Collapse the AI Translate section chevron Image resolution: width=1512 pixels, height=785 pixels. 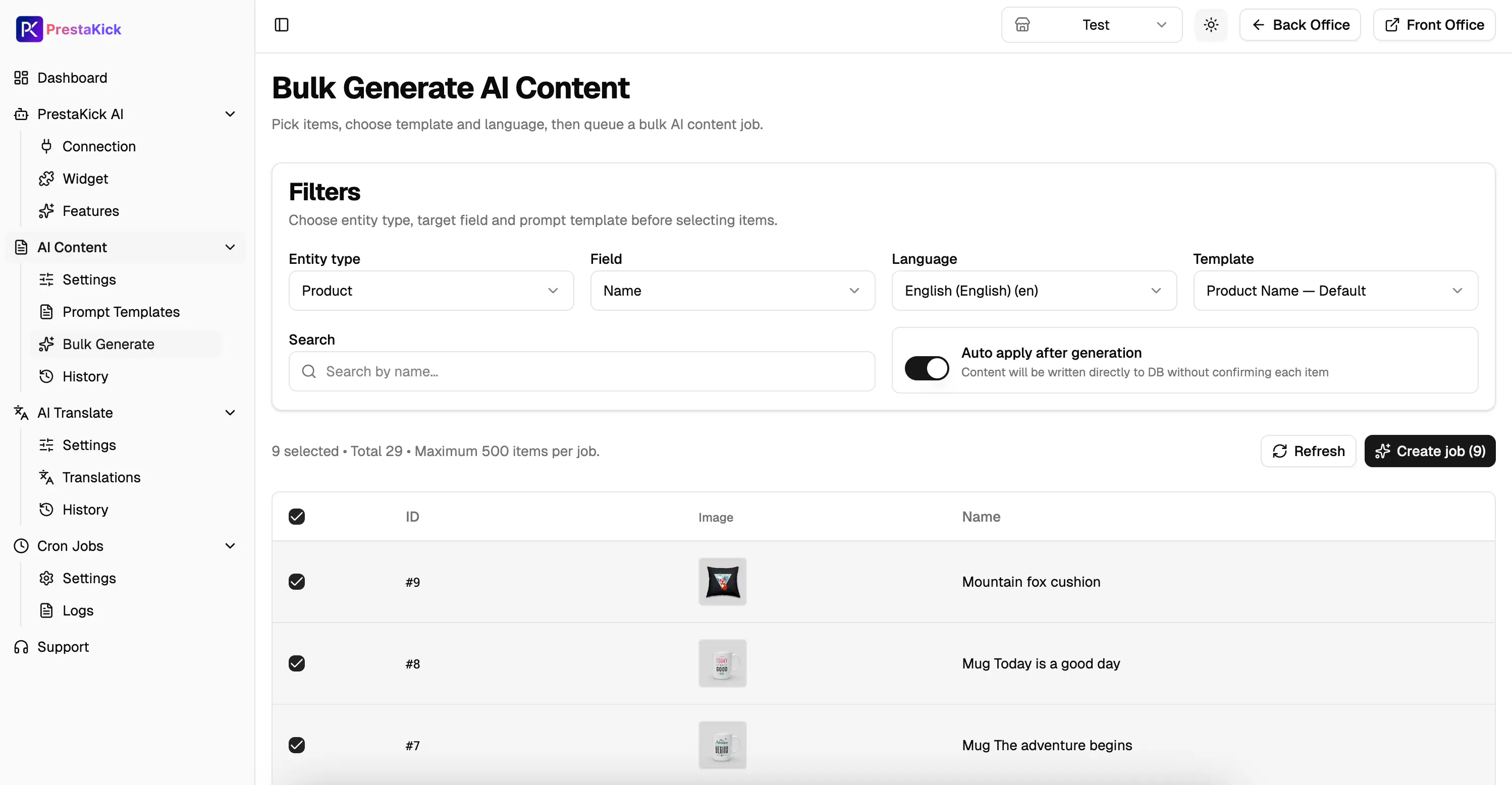230,413
